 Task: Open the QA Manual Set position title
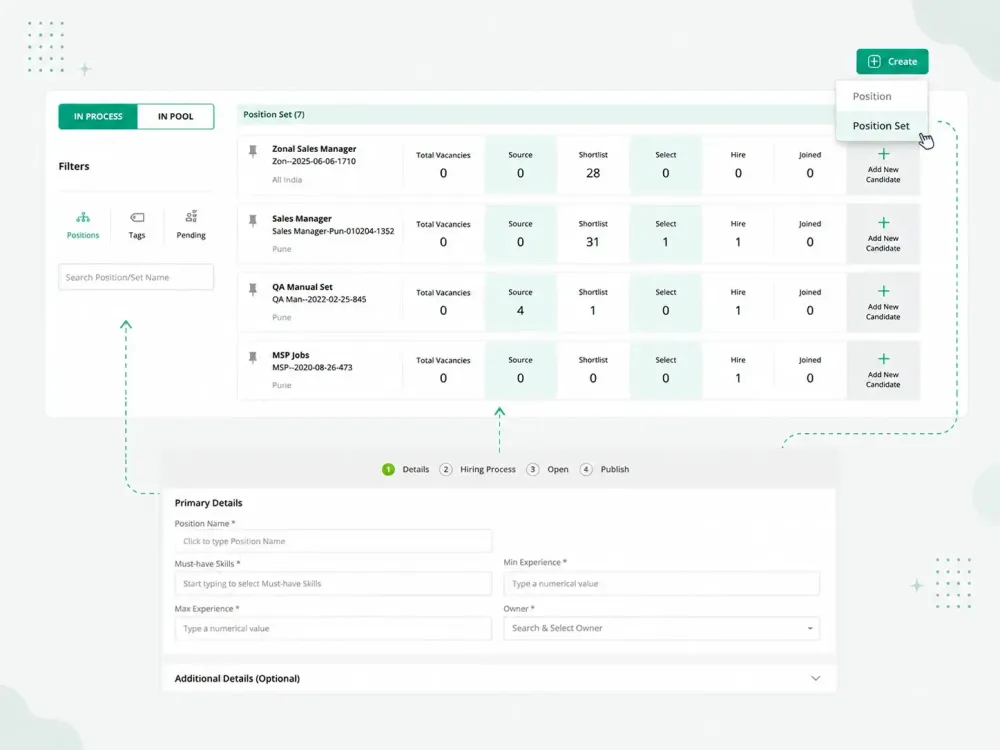[x=302, y=287]
